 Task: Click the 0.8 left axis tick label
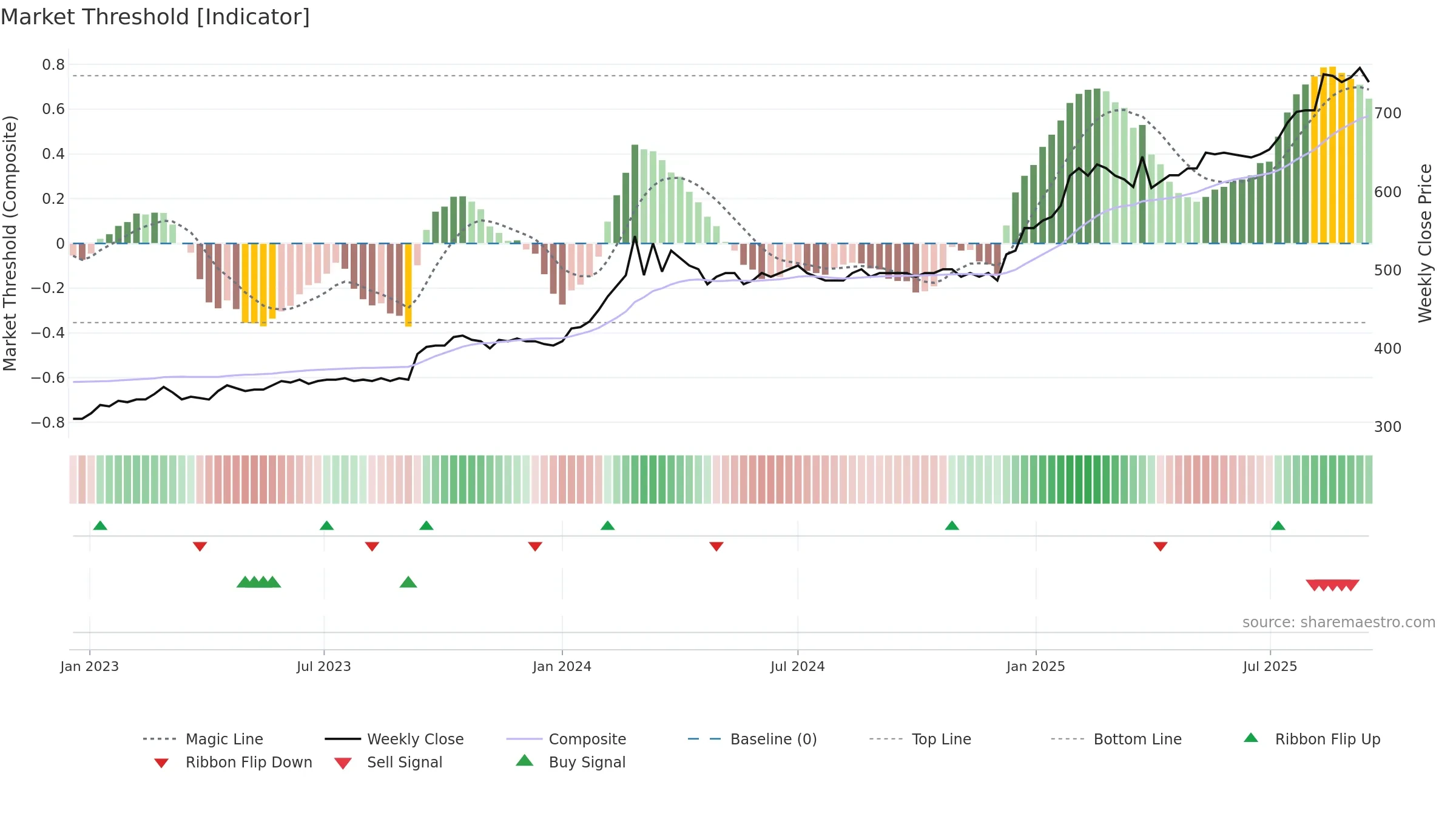(x=53, y=64)
